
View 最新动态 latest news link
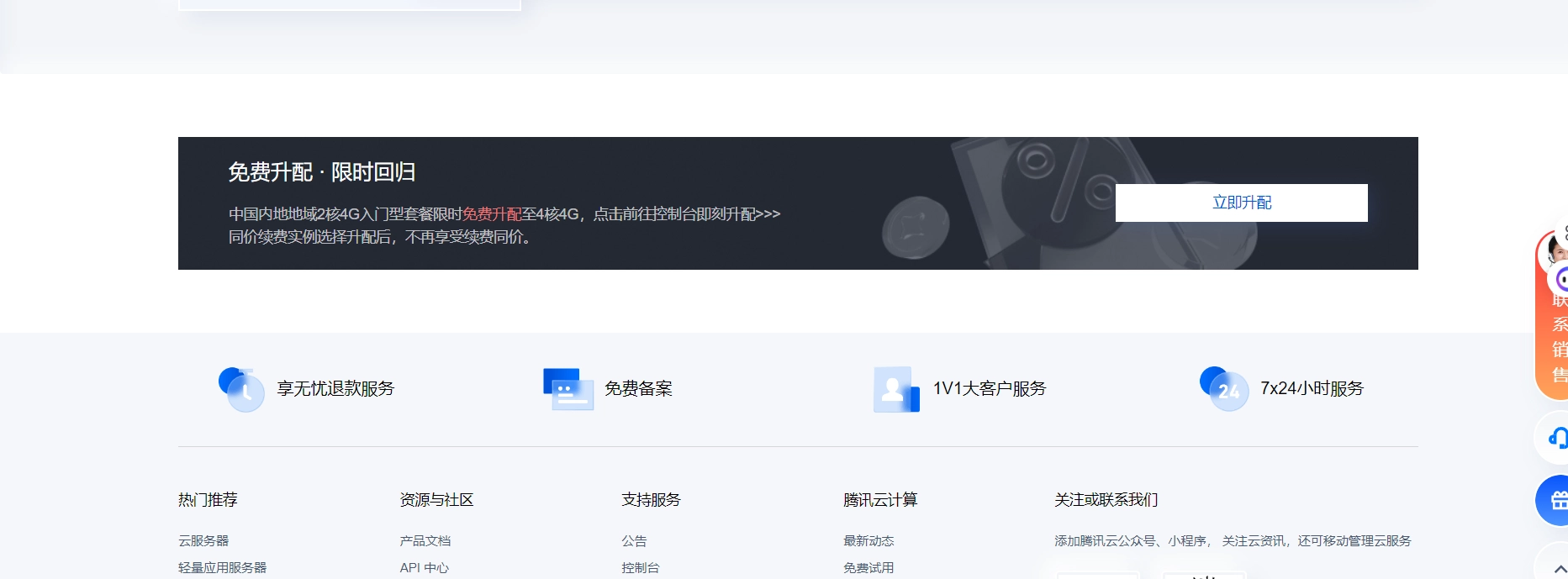[868, 540]
